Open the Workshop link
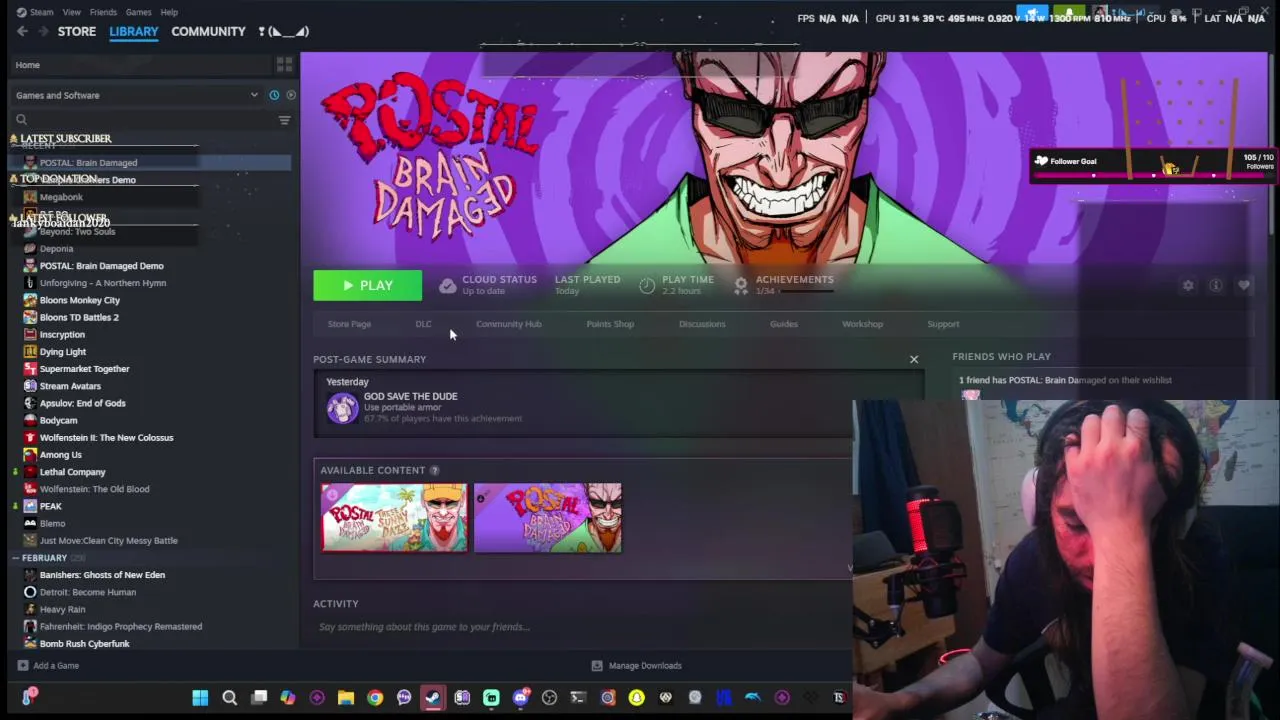This screenshot has width=1280, height=720. 863,324
